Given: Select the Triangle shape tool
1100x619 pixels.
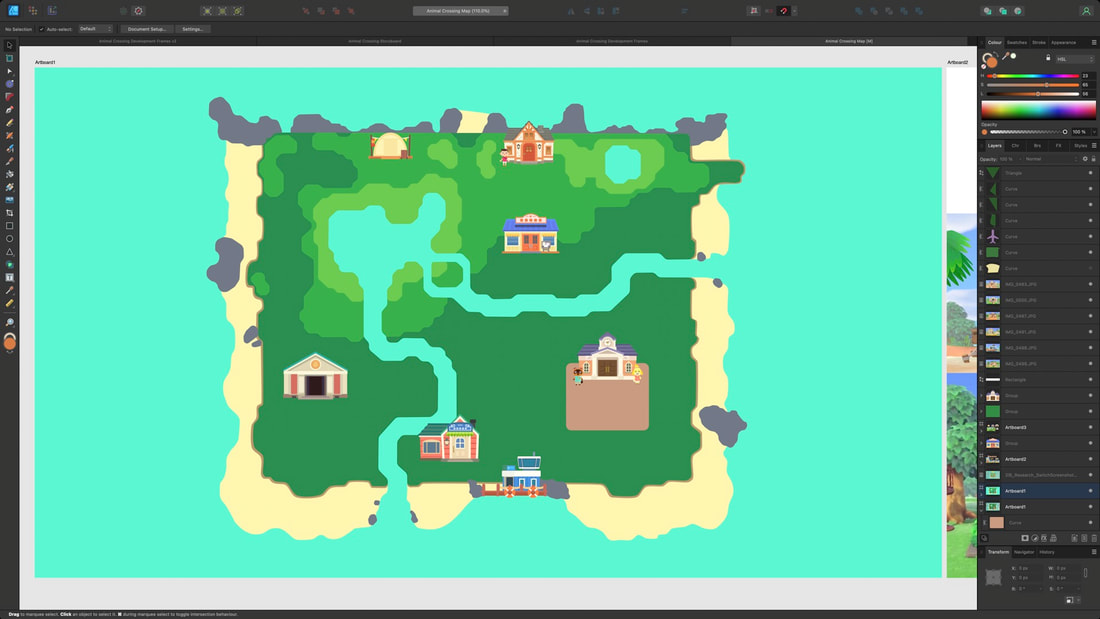Looking at the screenshot, I should point(9,251).
